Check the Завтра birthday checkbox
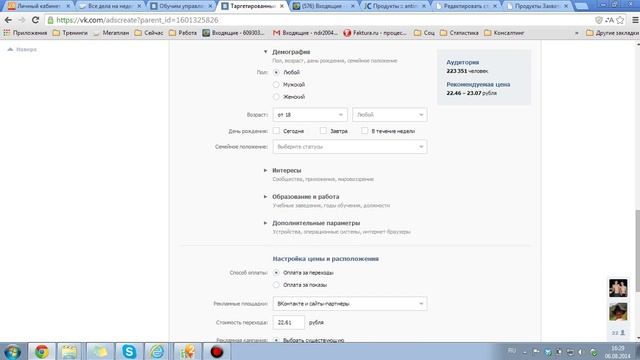 [323, 131]
